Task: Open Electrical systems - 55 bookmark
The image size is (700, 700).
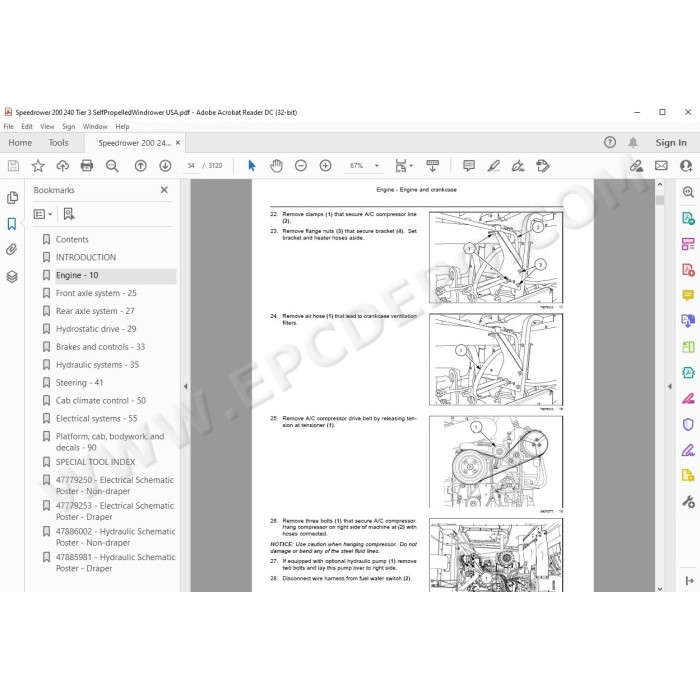Action: click(96, 418)
